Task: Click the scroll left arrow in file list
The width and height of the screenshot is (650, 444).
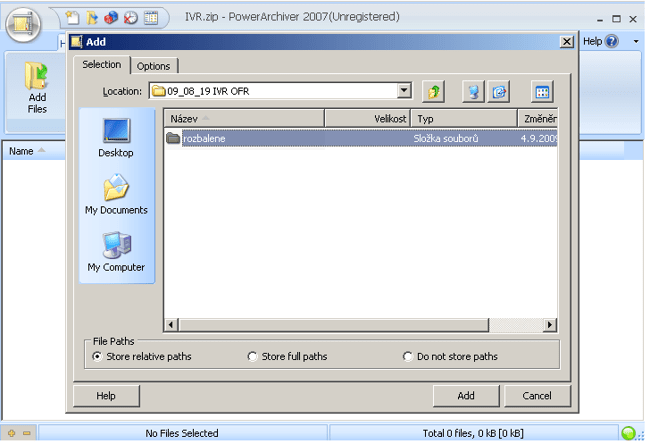Action: point(171,325)
